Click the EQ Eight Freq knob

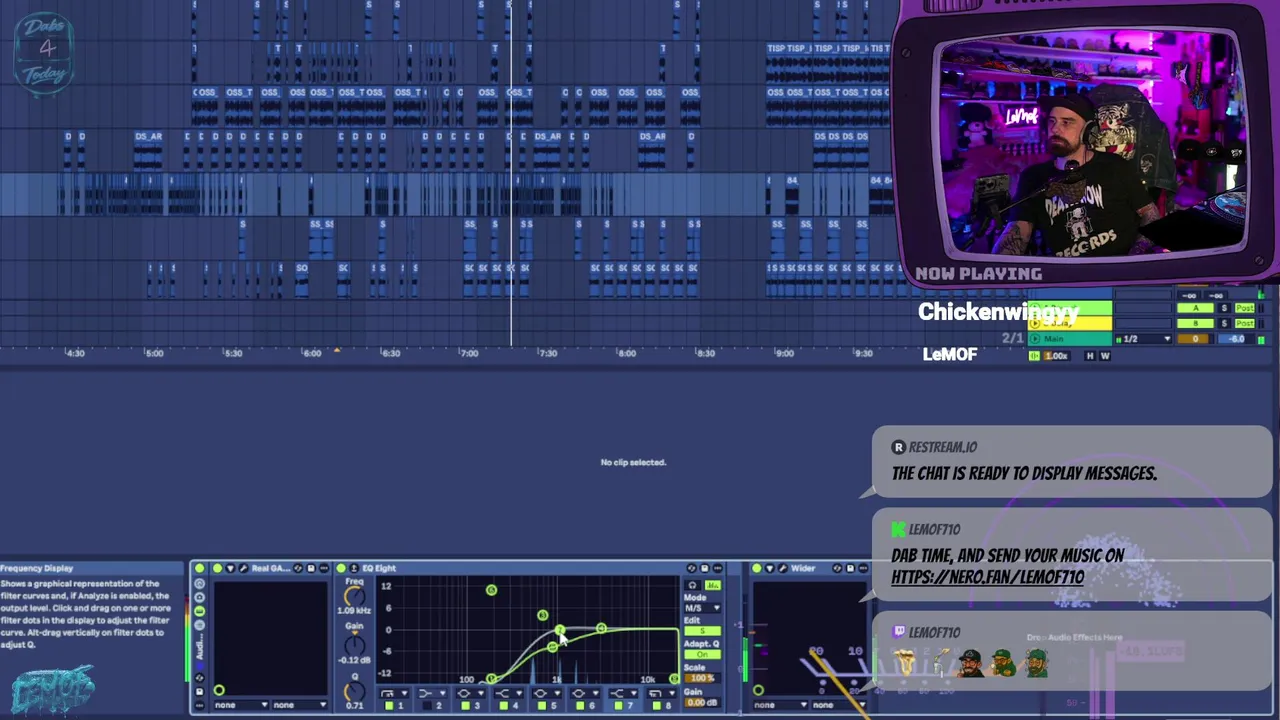tap(355, 596)
